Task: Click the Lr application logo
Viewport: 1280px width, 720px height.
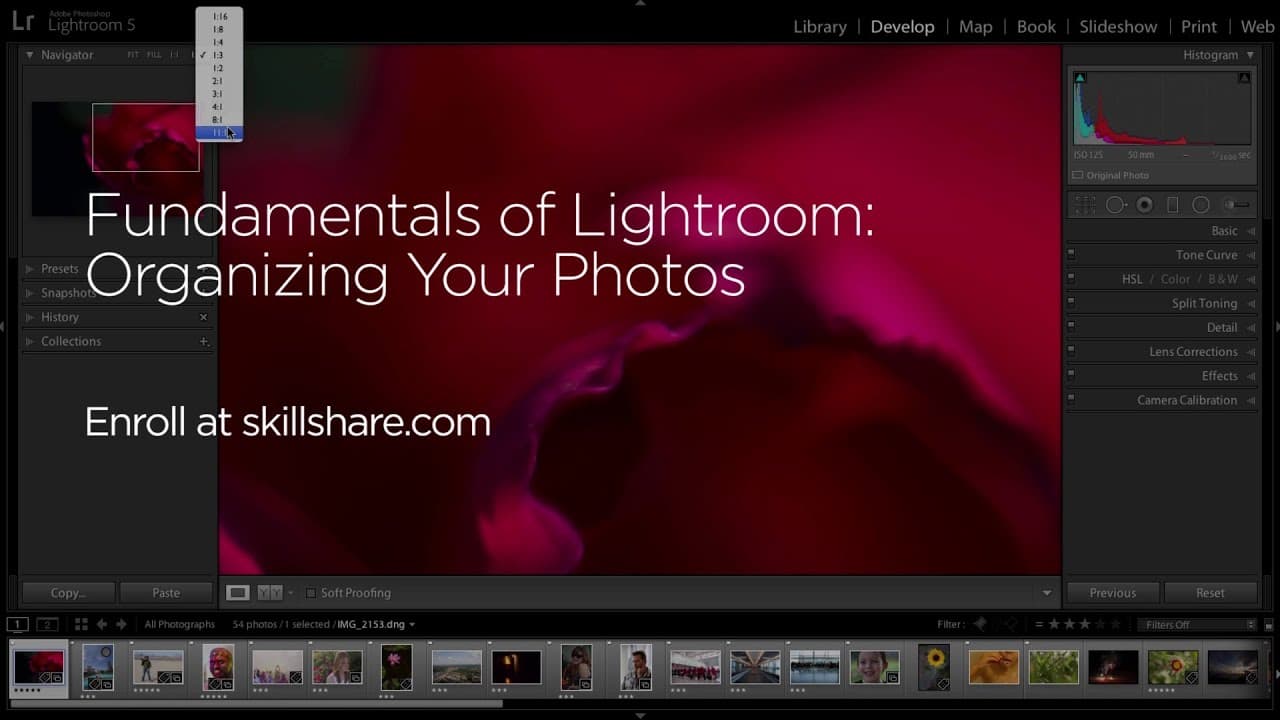Action: [22, 22]
